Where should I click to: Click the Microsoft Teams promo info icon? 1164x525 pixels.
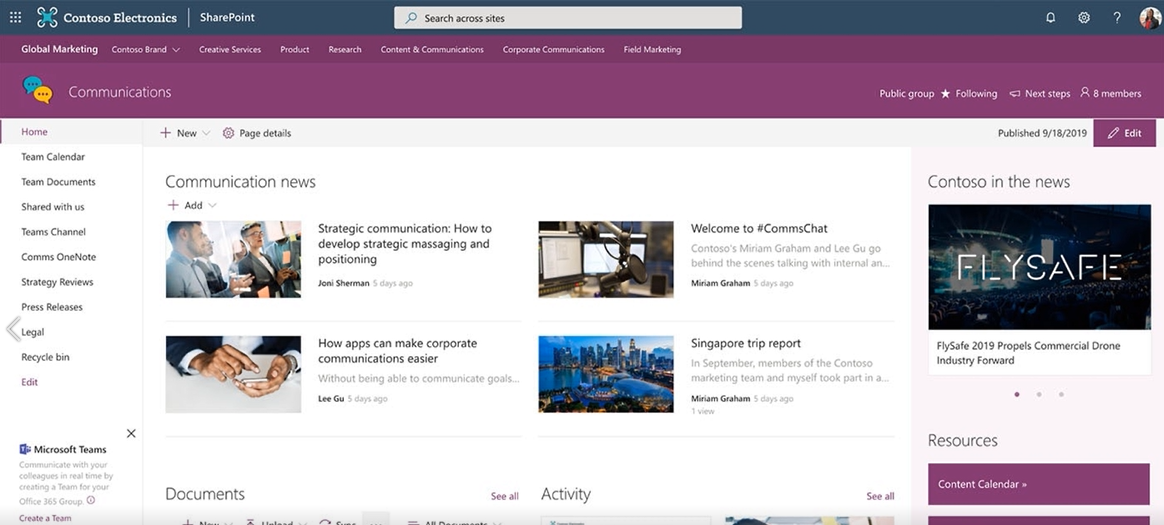pyautogui.click(x=91, y=500)
